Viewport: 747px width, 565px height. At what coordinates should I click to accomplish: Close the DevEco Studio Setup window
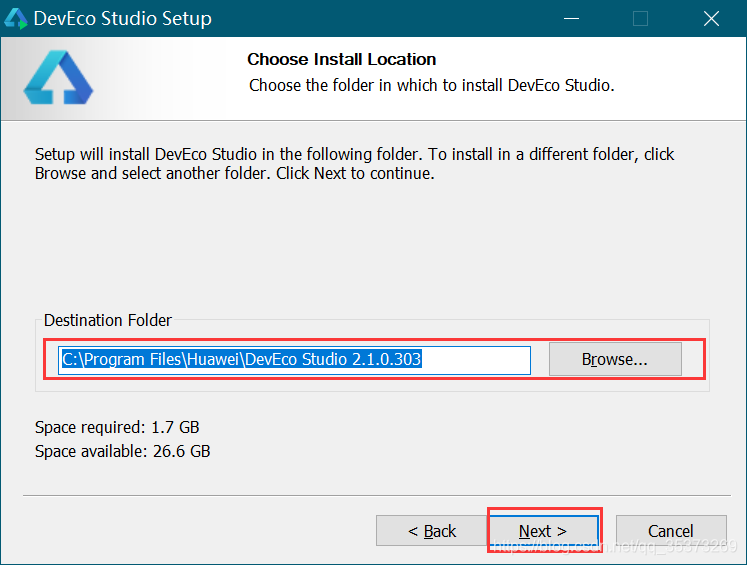[x=711, y=19]
